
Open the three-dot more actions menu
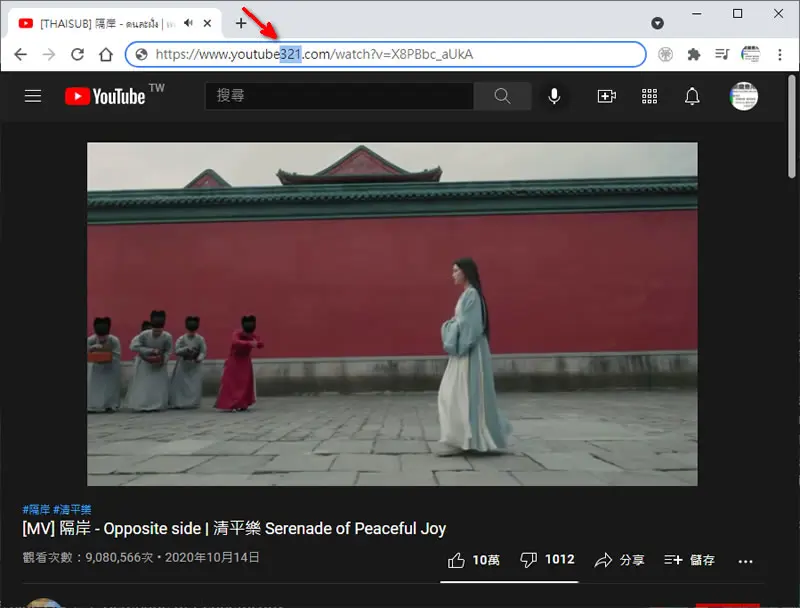(x=745, y=562)
